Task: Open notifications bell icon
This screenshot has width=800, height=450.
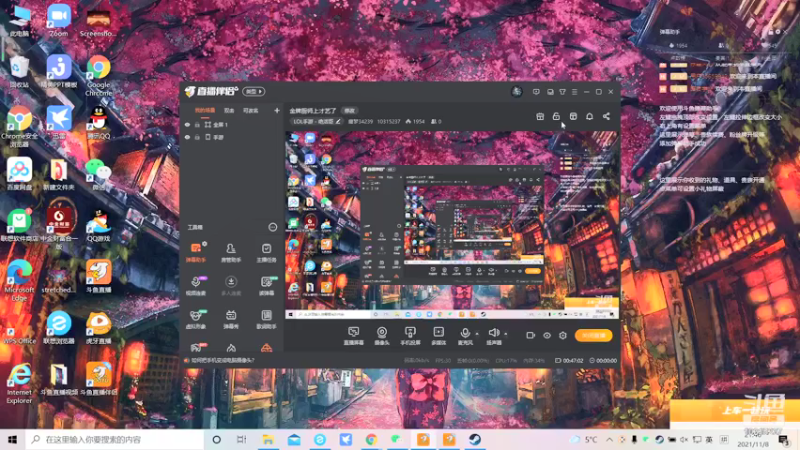Action: pos(589,116)
